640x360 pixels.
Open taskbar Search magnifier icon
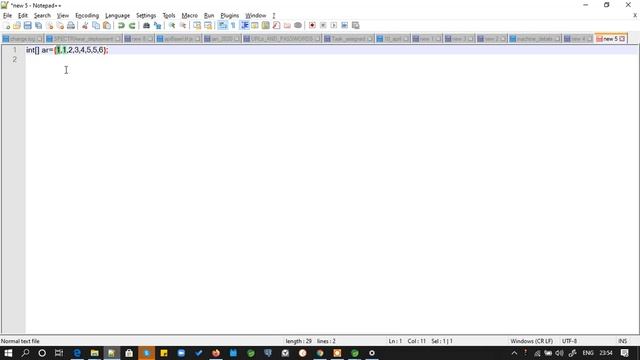click(x=25, y=353)
